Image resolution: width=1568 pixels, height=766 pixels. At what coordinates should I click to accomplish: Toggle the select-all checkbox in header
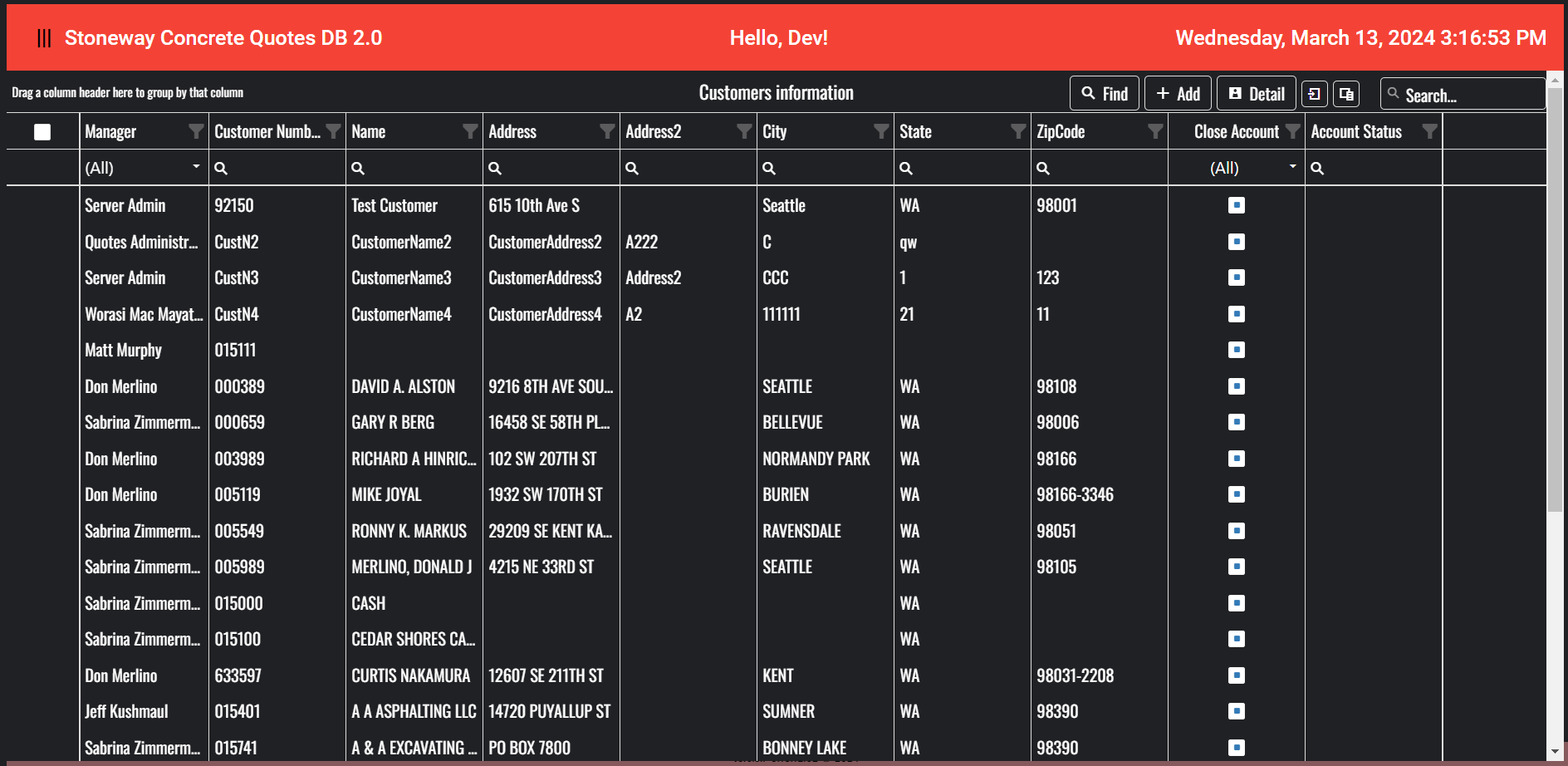pos(42,132)
